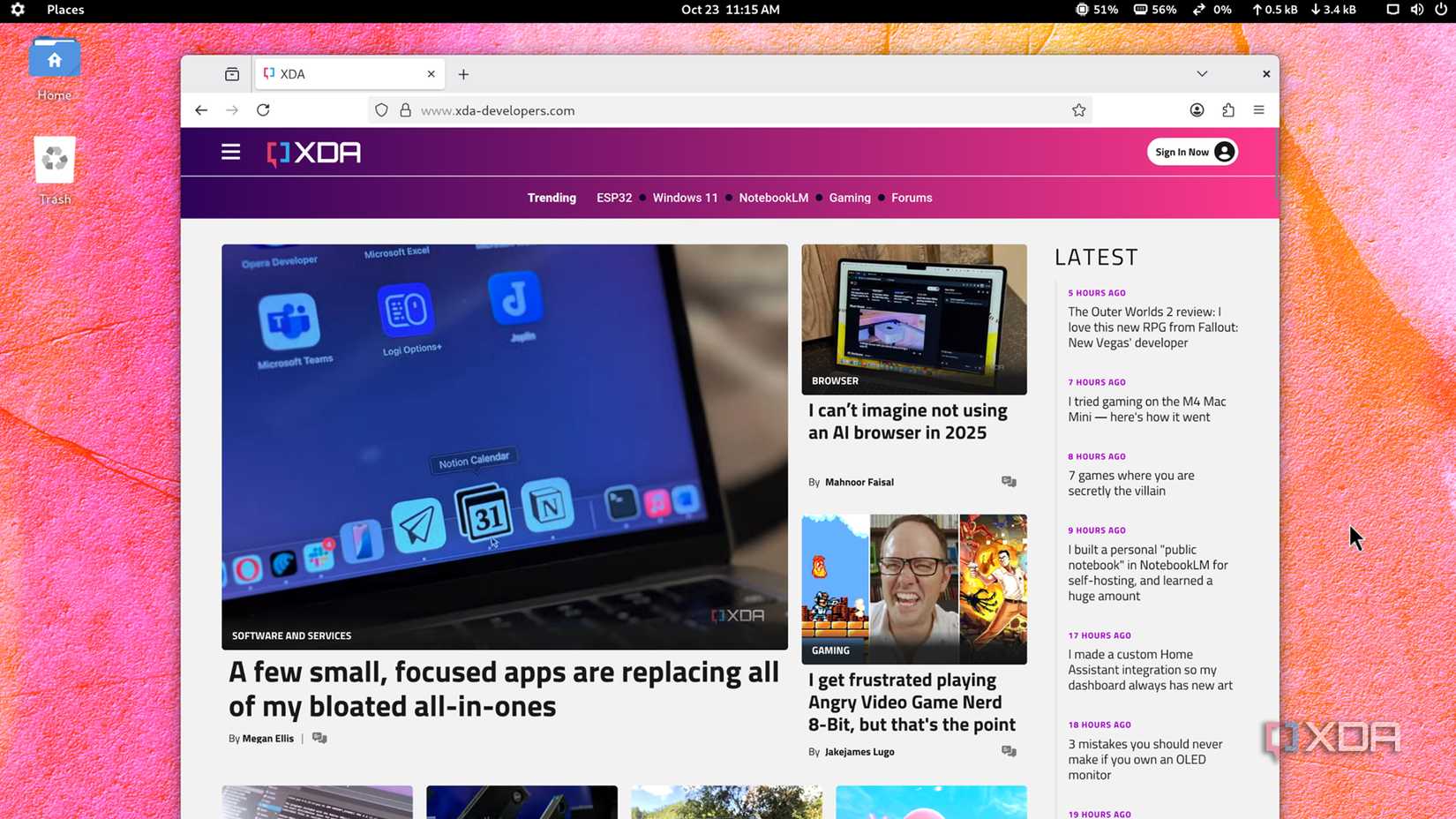Open the NotebookLM trending topic
Image resolution: width=1456 pixels, height=819 pixels.
[773, 198]
